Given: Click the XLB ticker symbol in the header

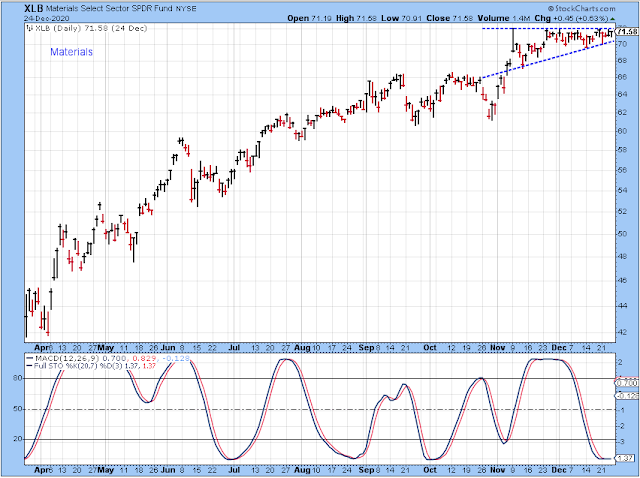Looking at the screenshot, I should click(x=33, y=8).
